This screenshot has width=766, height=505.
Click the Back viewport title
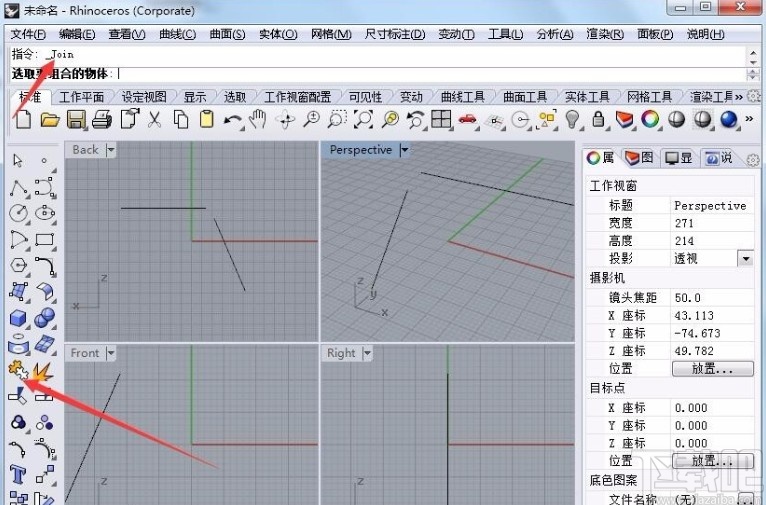(85, 150)
